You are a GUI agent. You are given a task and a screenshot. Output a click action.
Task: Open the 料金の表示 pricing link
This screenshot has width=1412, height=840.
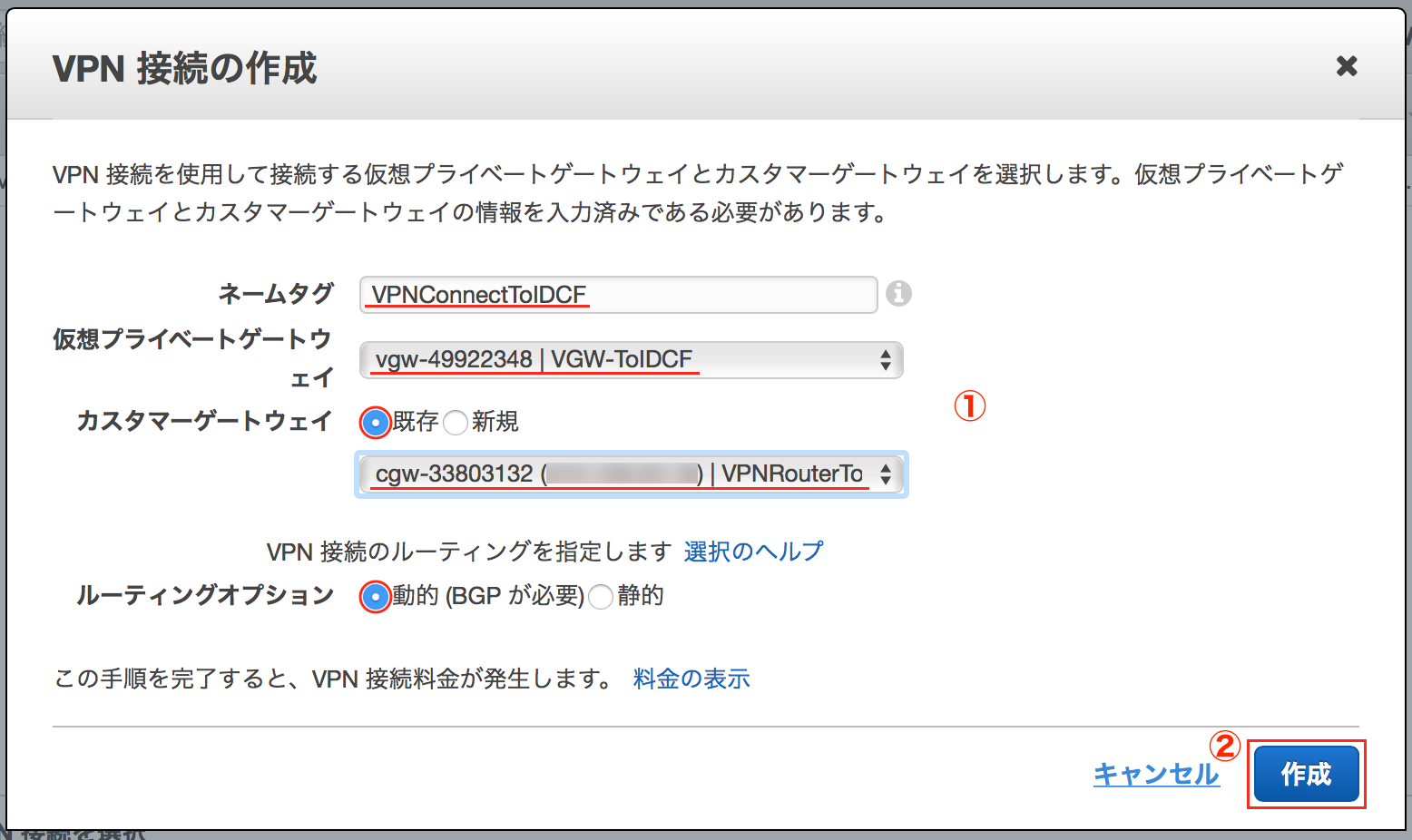click(x=691, y=679)
